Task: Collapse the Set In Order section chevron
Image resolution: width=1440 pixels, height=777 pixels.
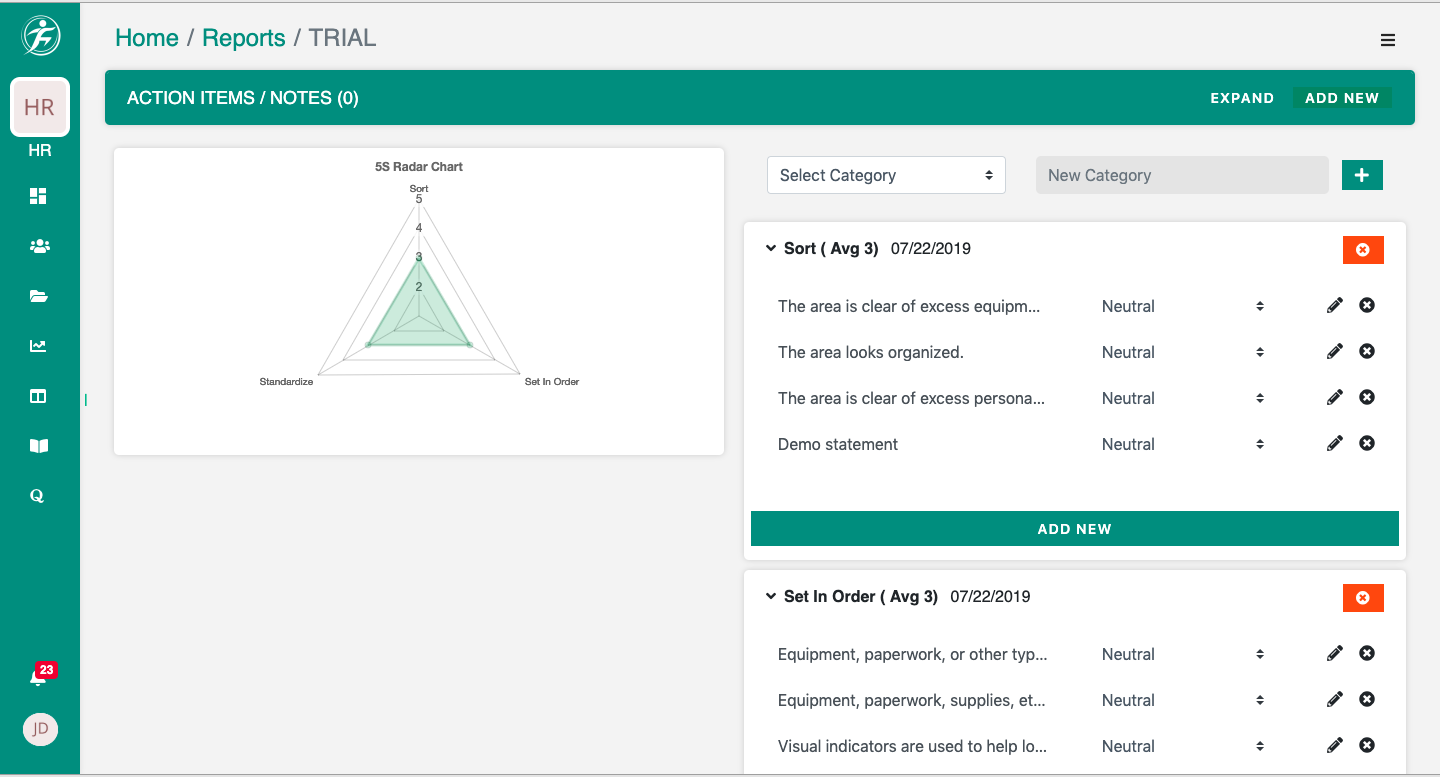Action: pyautogui.click(x=771, y=596)
